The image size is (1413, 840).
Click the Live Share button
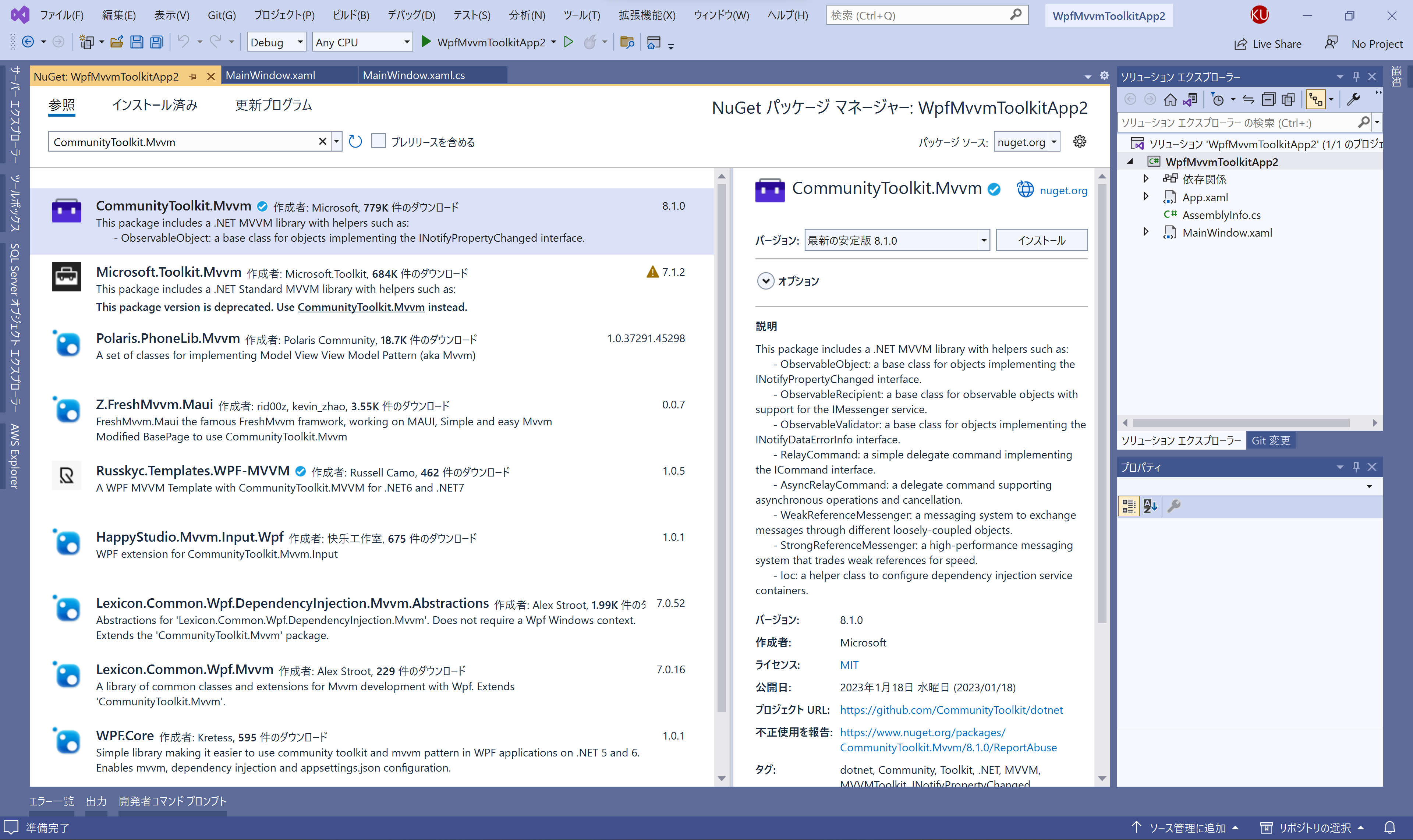point(1268,43)
